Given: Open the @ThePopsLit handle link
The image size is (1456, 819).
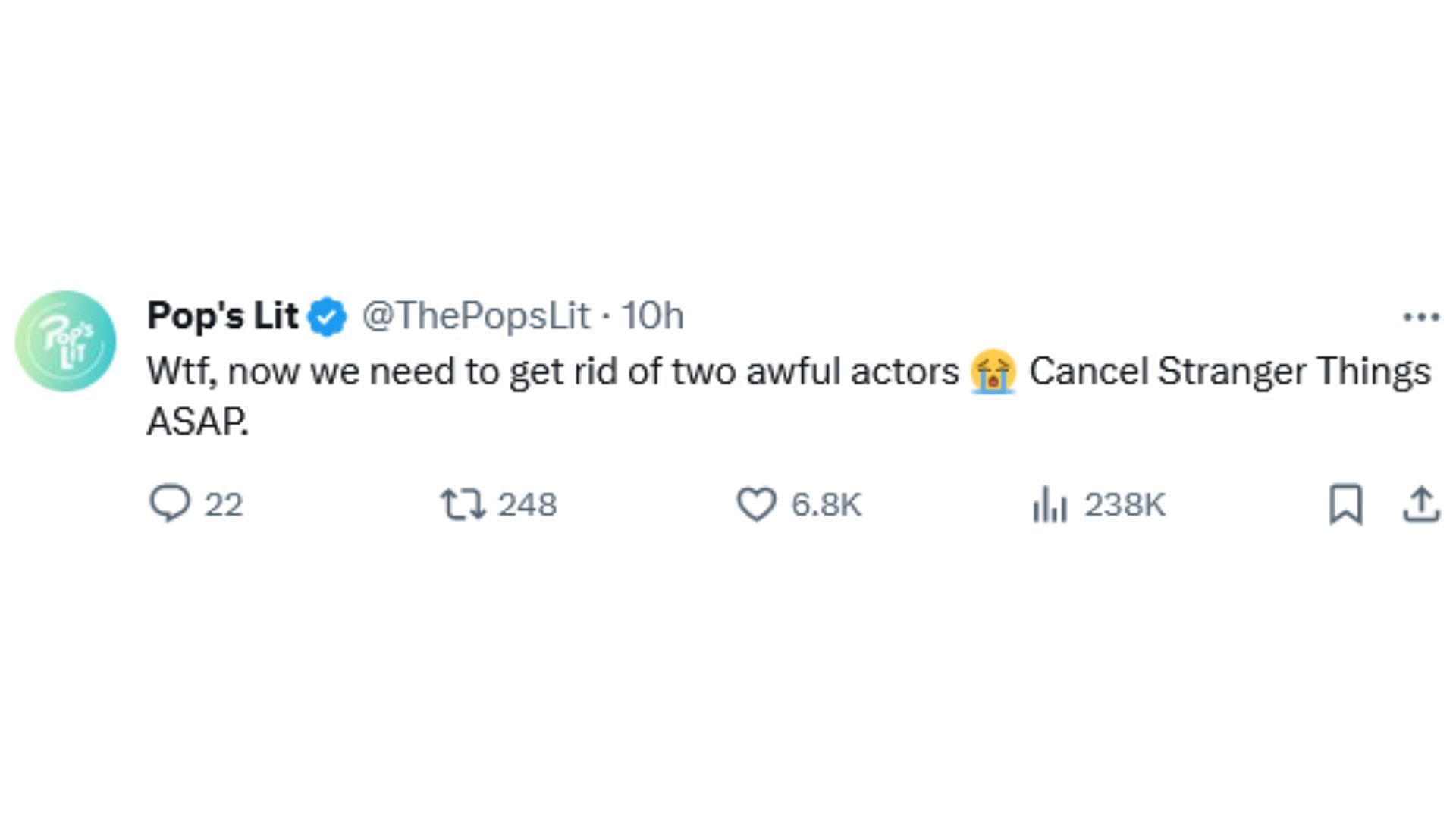Looking at the screenshot, I should point(475,315).
